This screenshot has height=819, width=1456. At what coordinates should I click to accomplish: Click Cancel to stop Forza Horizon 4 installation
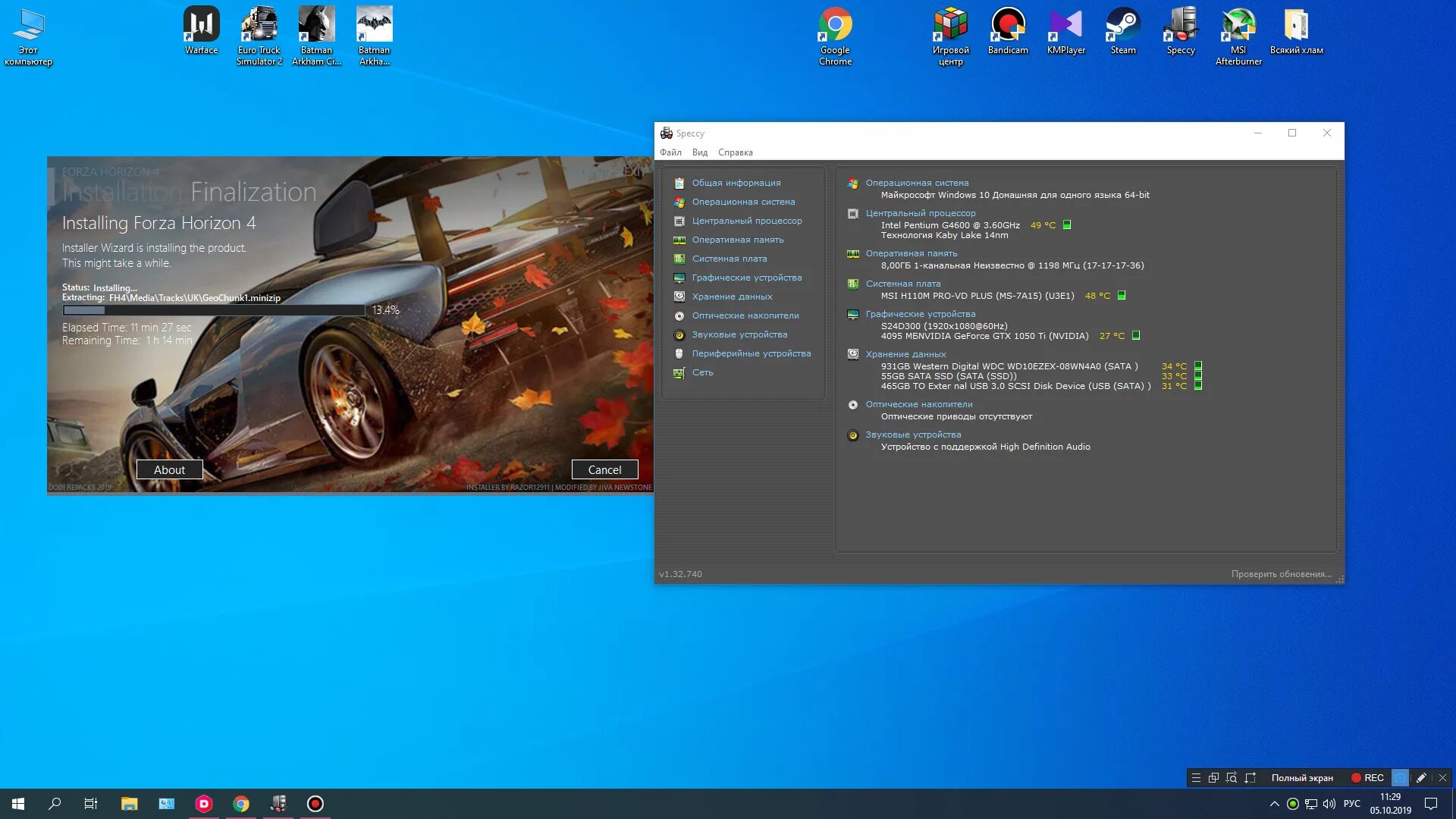click(603, 469)
